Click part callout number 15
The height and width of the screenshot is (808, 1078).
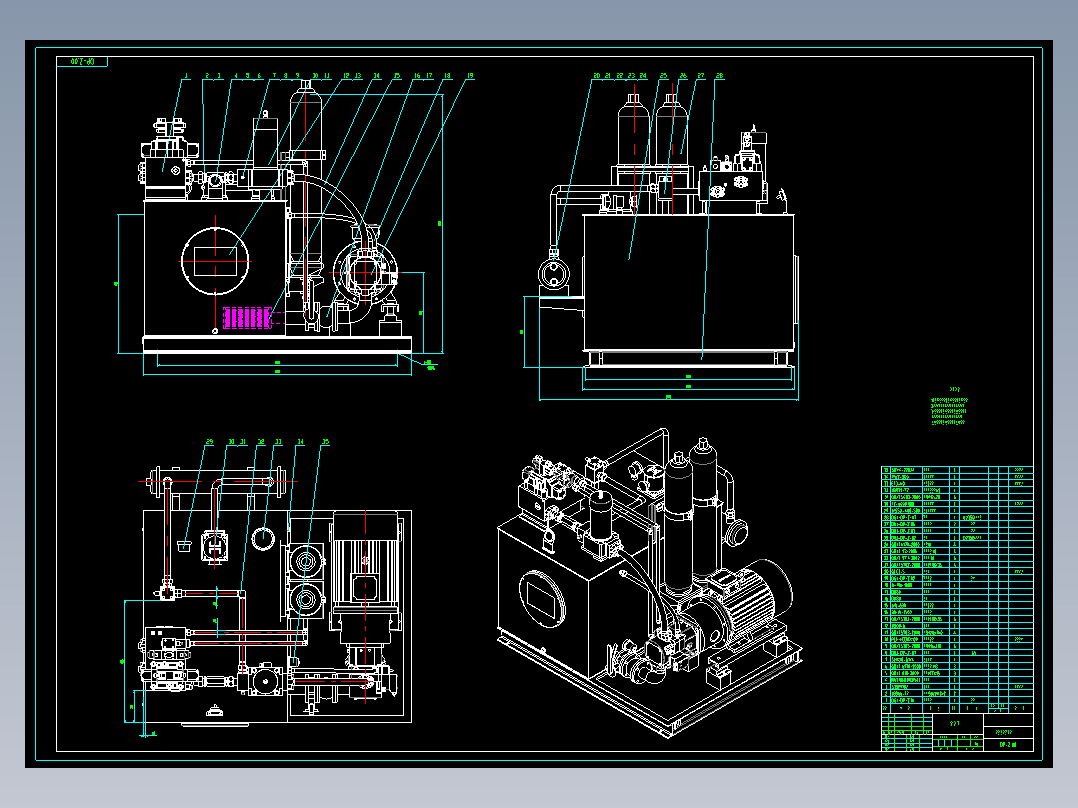tap(397, 76)
